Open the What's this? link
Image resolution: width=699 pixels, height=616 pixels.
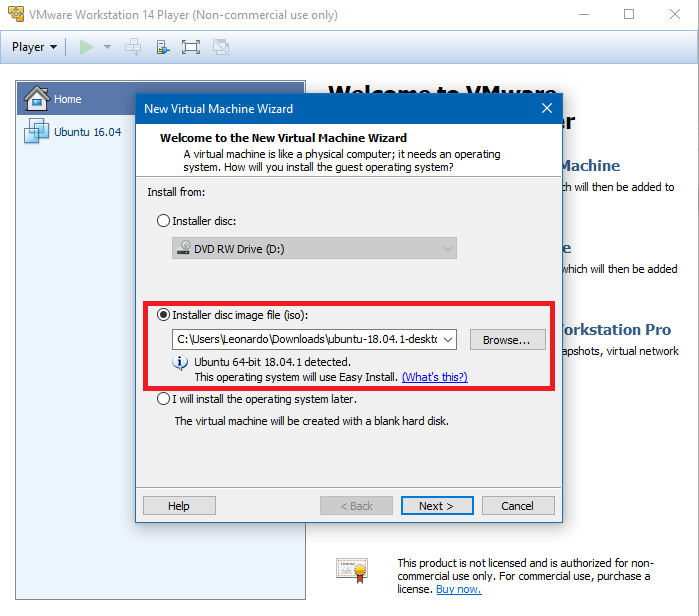[435, 377]
